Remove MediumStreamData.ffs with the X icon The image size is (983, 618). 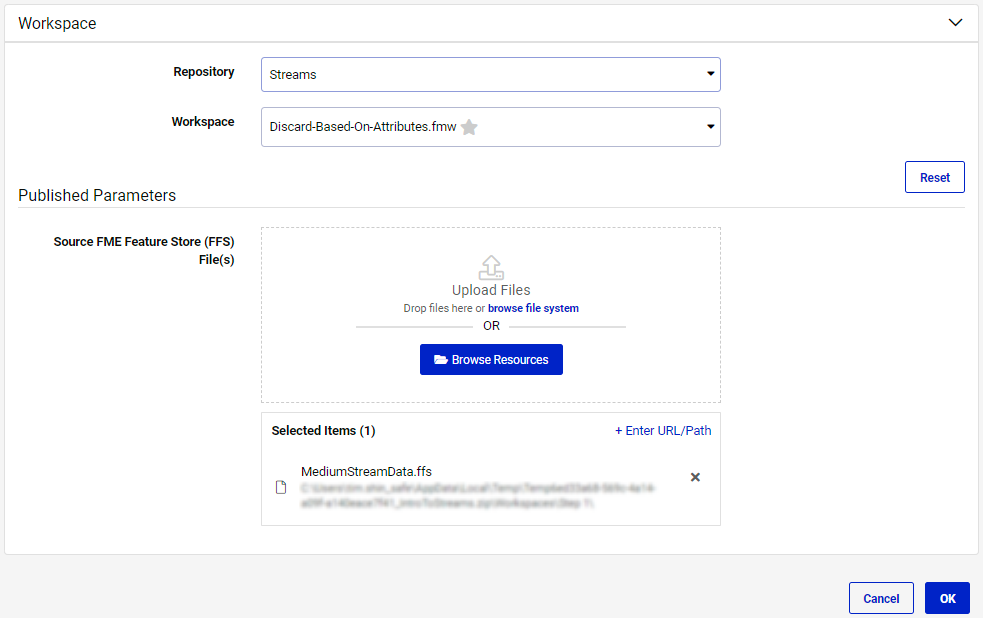click(695, 477)
